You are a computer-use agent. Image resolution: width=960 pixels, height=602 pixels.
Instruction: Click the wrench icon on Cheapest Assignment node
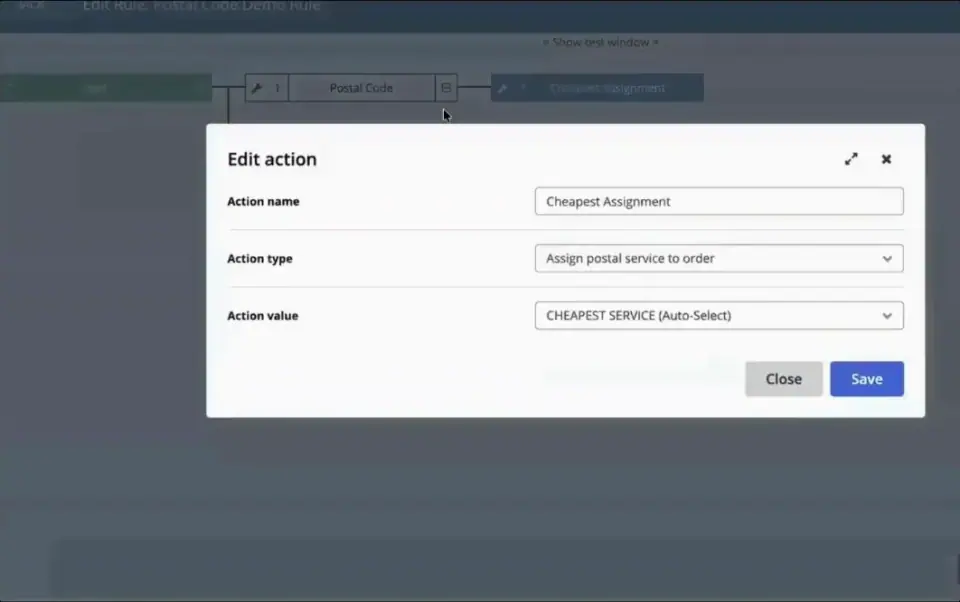click(503, 88)
